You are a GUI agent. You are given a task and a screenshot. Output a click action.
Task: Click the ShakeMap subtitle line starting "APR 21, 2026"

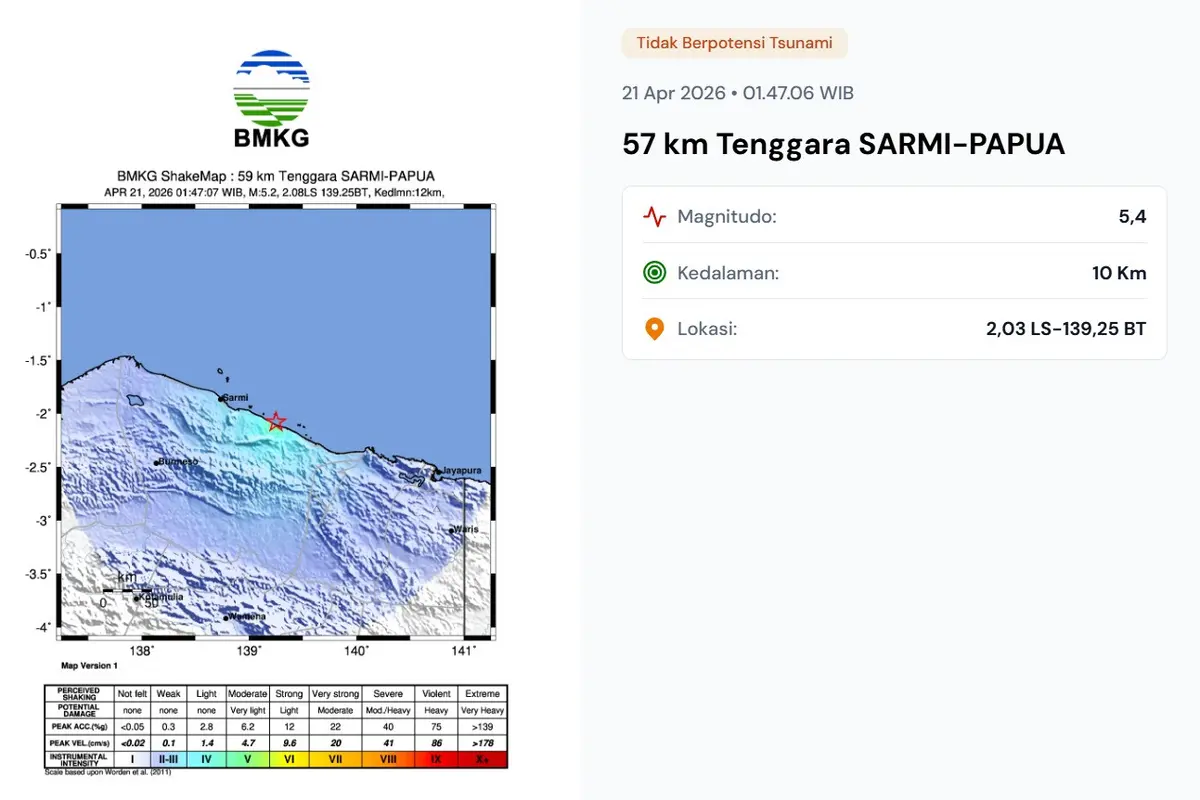click(274, 191)
